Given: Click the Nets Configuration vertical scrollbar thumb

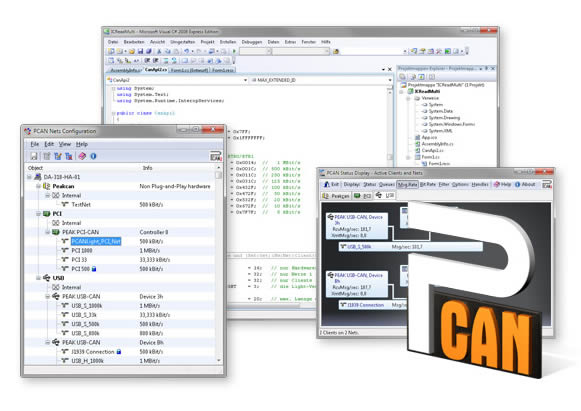Looking at the screenshot, I should [x=219, y=175].
